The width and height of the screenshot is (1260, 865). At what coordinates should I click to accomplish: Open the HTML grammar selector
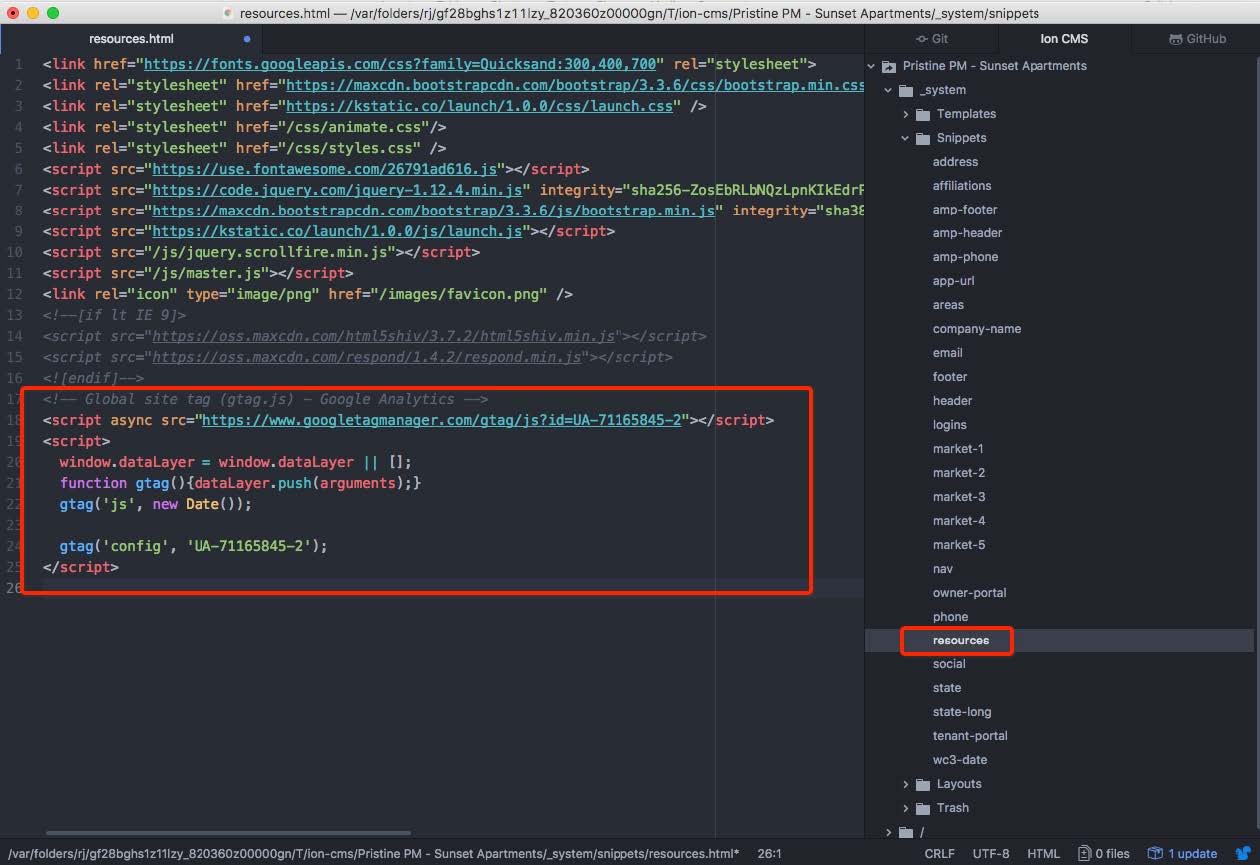(x=1043, y=853)
